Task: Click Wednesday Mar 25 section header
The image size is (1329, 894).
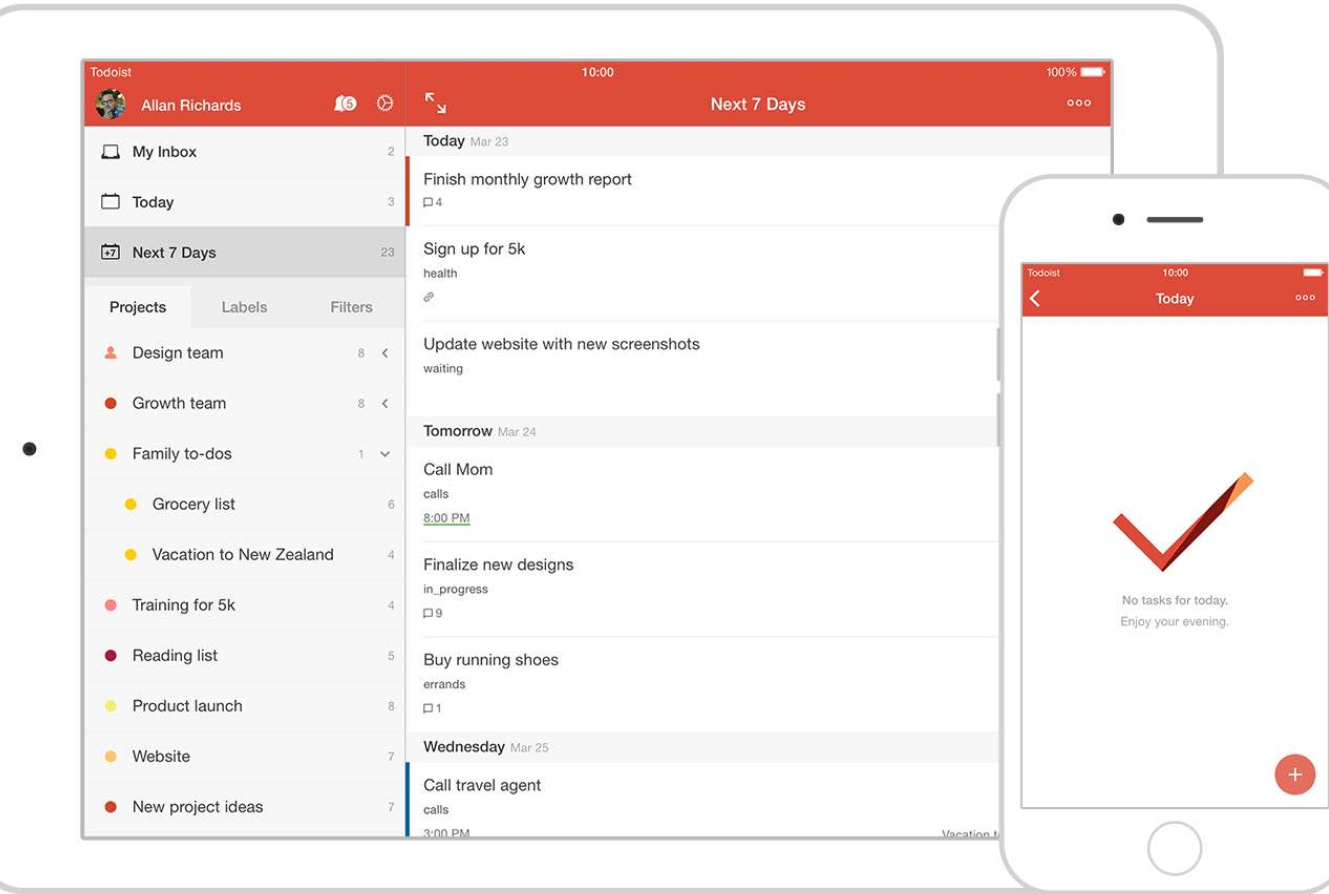Action: 703,747
